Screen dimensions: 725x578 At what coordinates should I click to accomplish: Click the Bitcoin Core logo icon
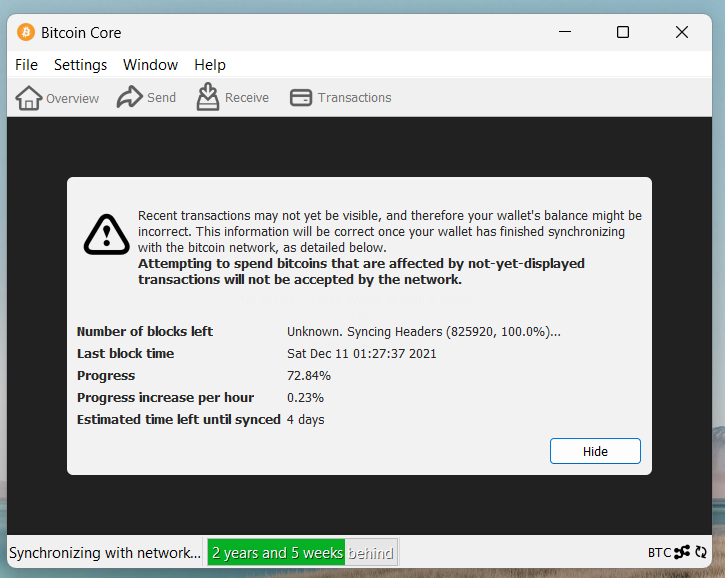tap(26, 32)
